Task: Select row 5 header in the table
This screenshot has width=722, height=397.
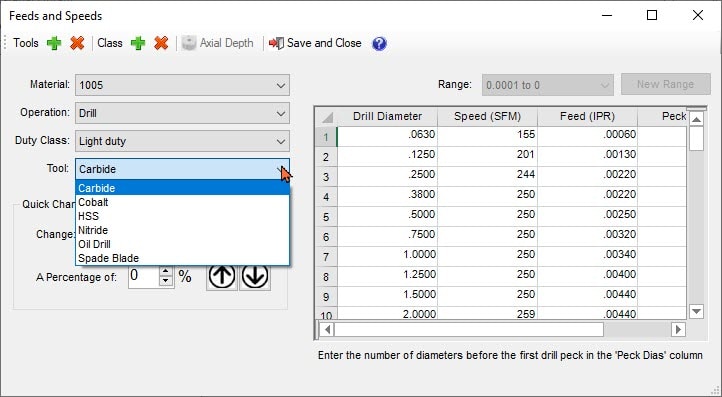Action: coord(326,216)
